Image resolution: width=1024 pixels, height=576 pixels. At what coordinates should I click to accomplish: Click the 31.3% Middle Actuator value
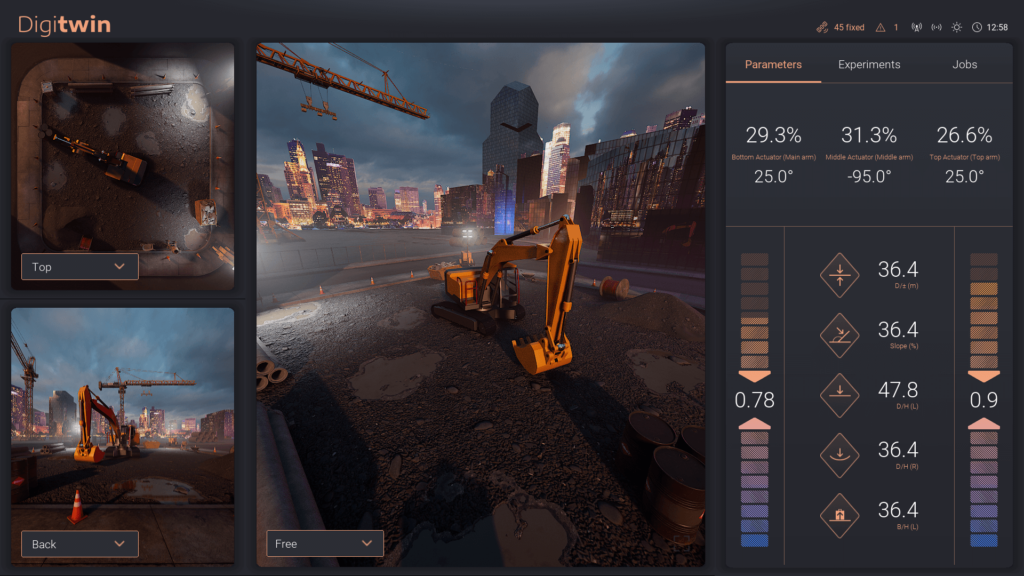869,135
